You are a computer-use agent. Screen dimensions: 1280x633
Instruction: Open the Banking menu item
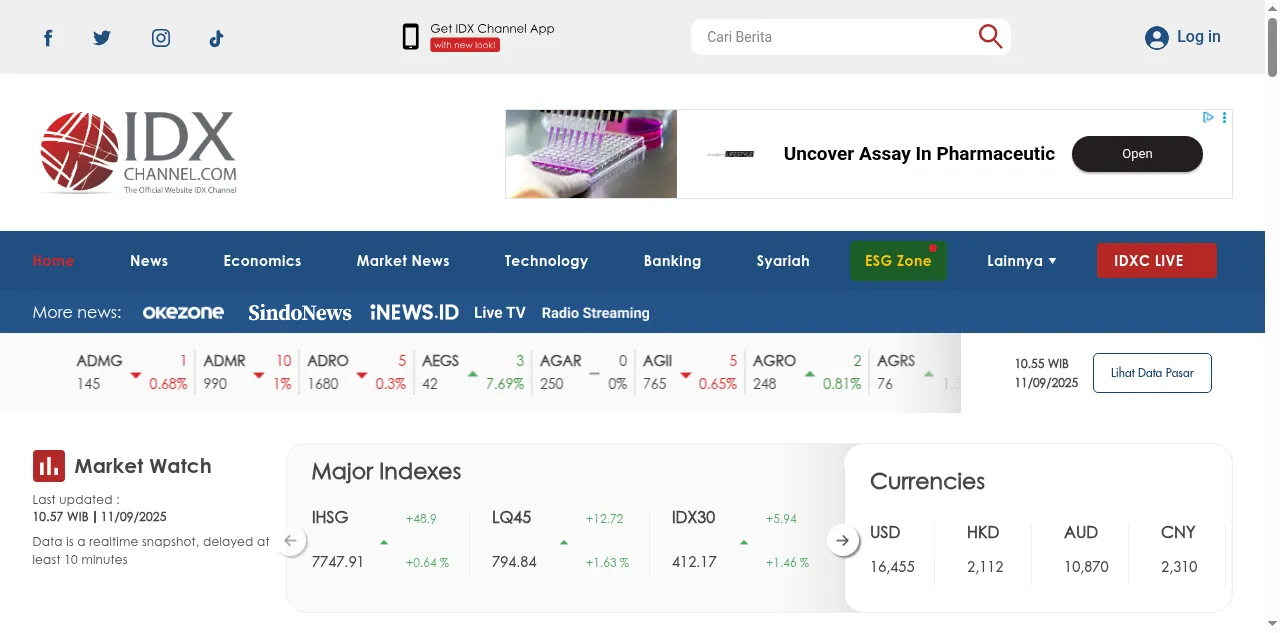pos(672,261)
